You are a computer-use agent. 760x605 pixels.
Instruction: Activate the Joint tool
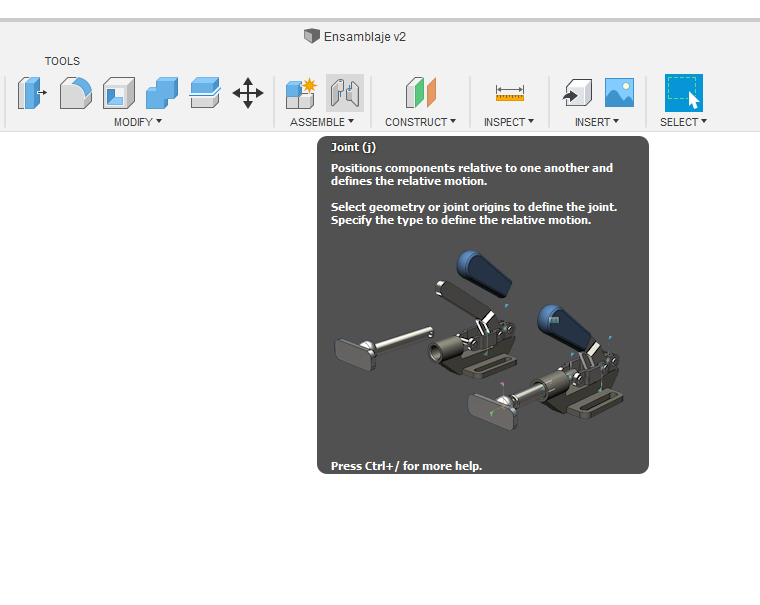pyautogui.click(x=345, y=93)
